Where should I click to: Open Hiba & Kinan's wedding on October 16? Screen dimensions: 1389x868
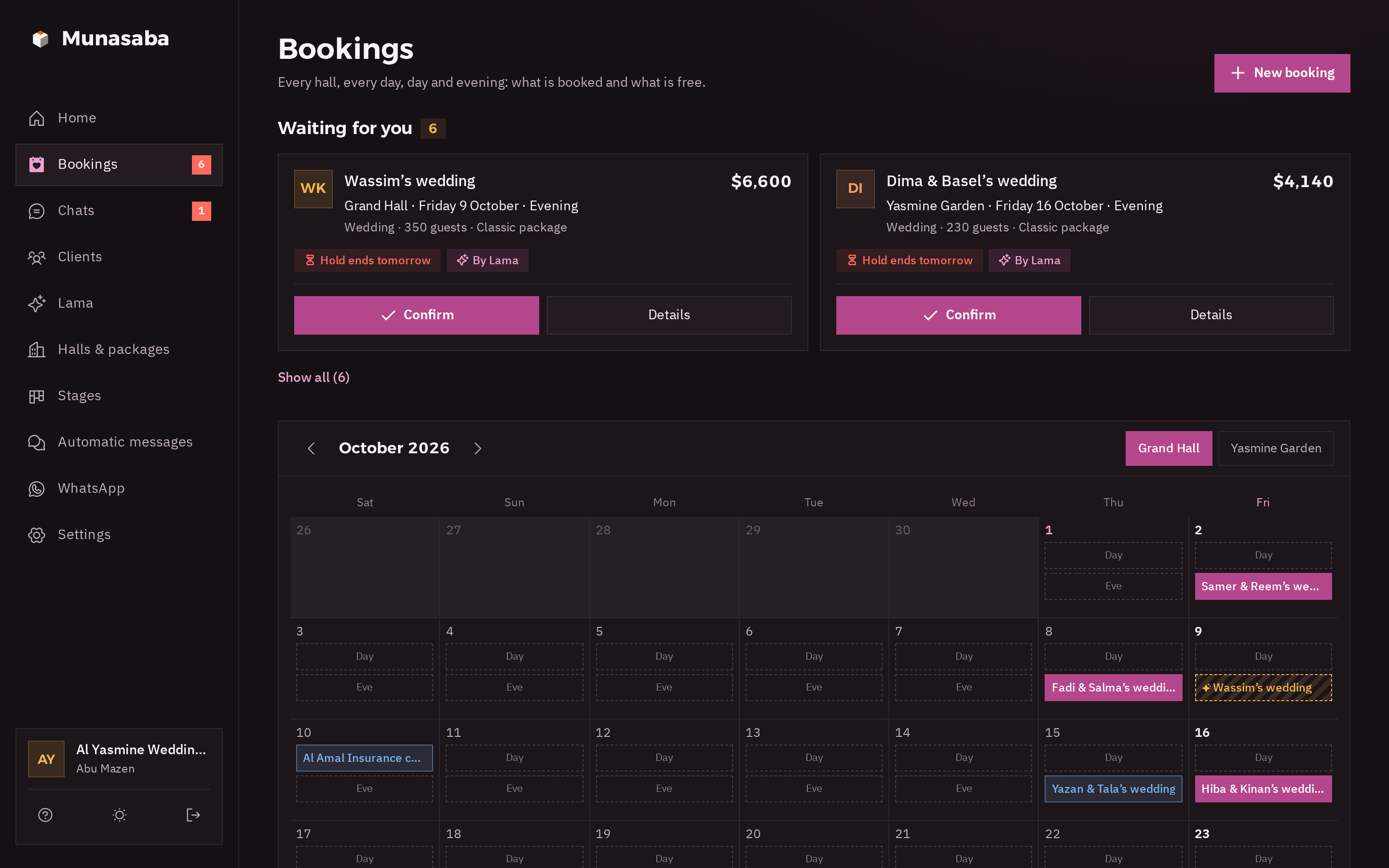[1263, 789]
